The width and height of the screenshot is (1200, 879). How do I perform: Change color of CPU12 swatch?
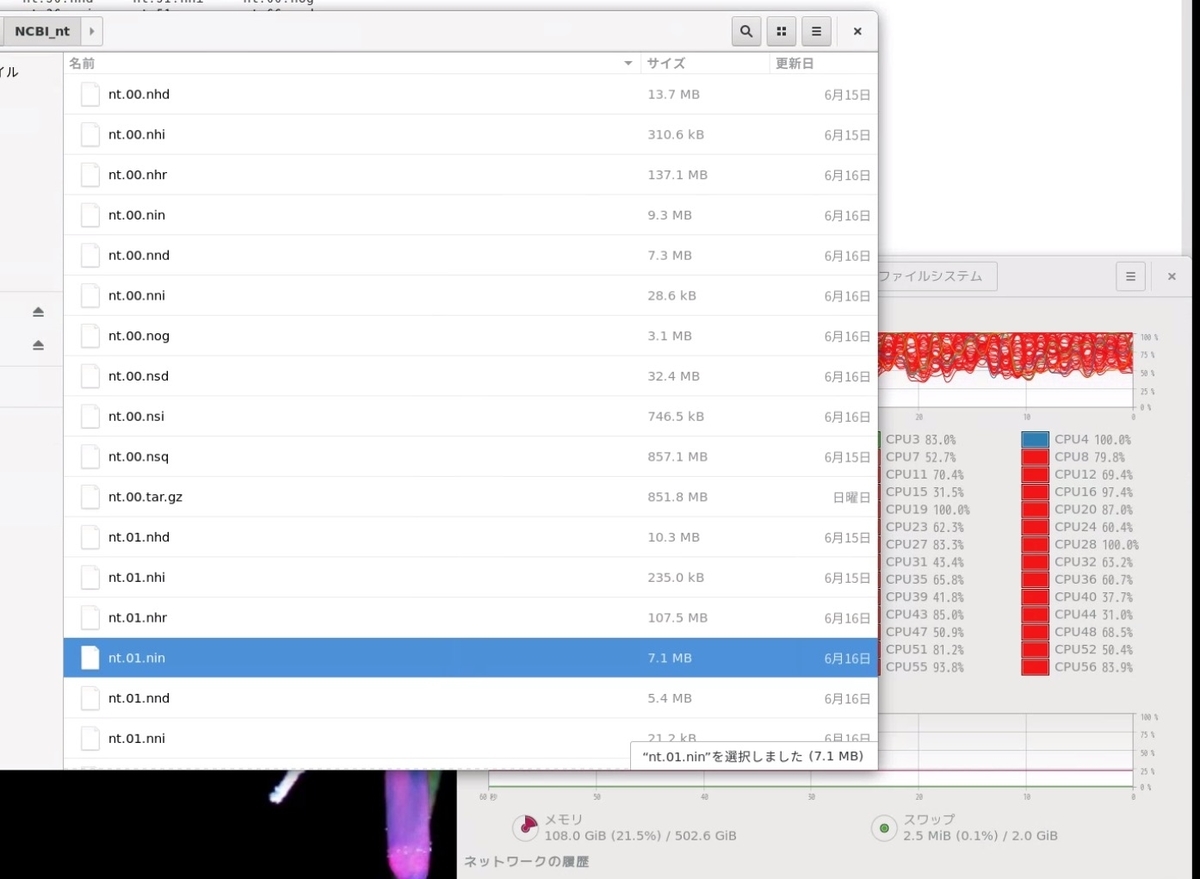tap(1035, 474)
